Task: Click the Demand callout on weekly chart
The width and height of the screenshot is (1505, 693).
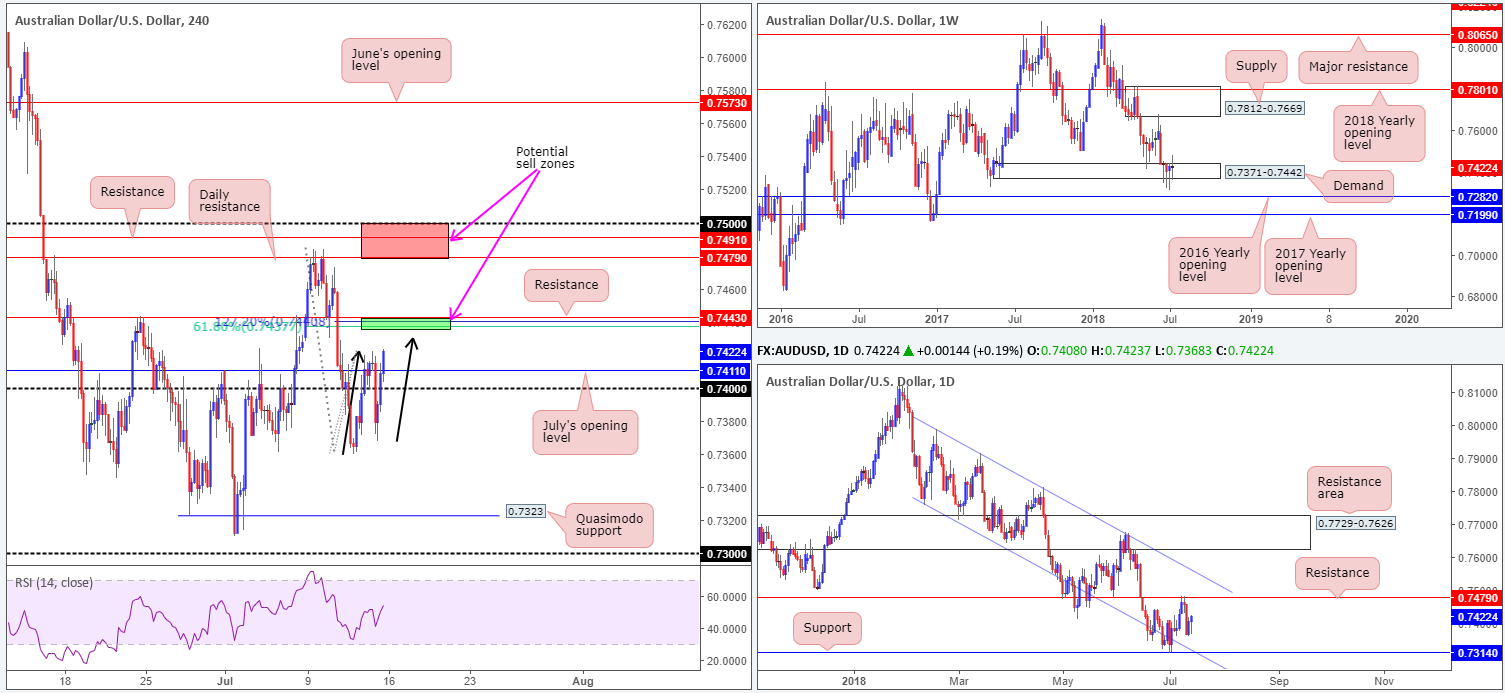Action: pos(1357,185)
